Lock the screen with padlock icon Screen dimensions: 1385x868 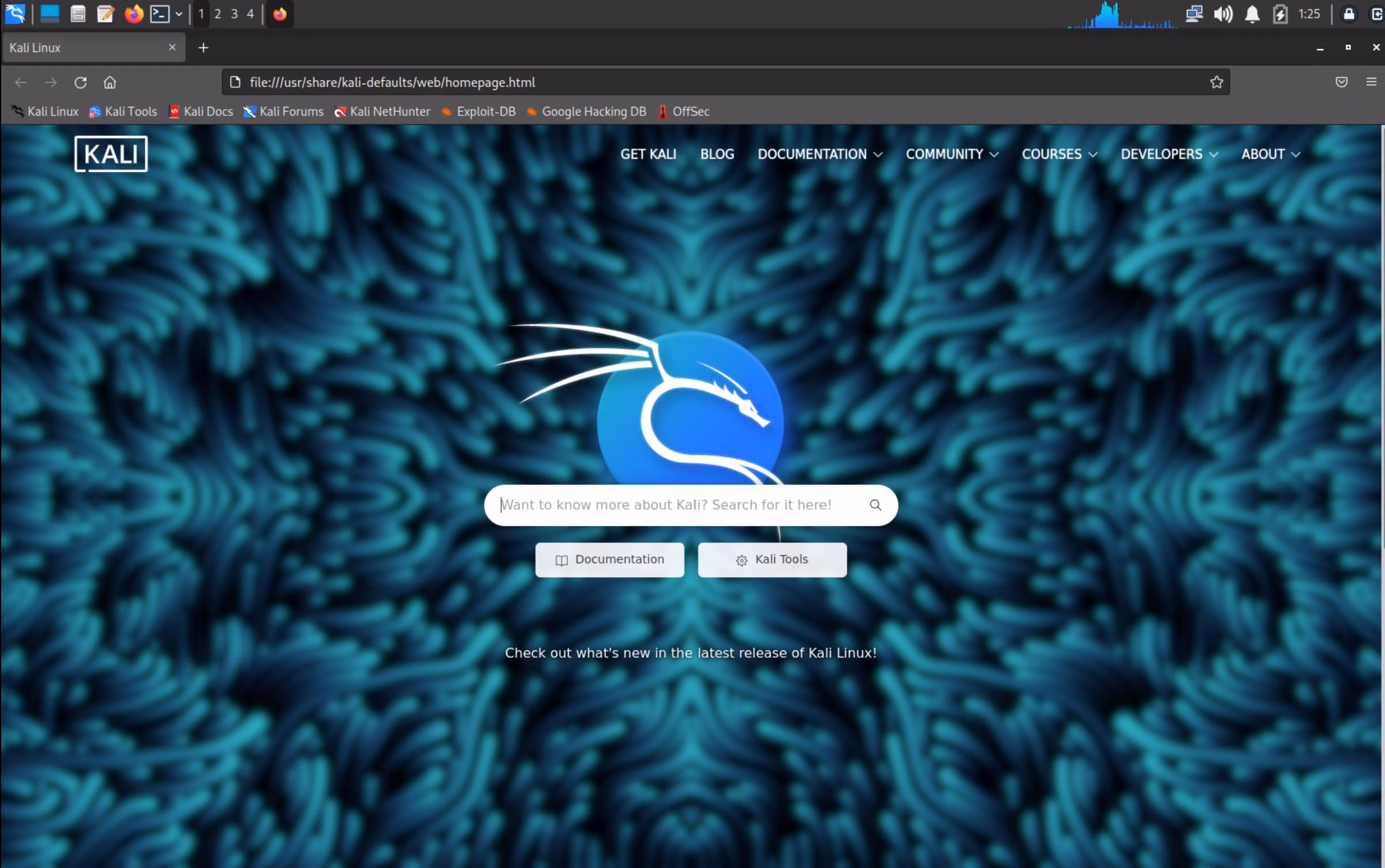click(x=1349, y=14)
